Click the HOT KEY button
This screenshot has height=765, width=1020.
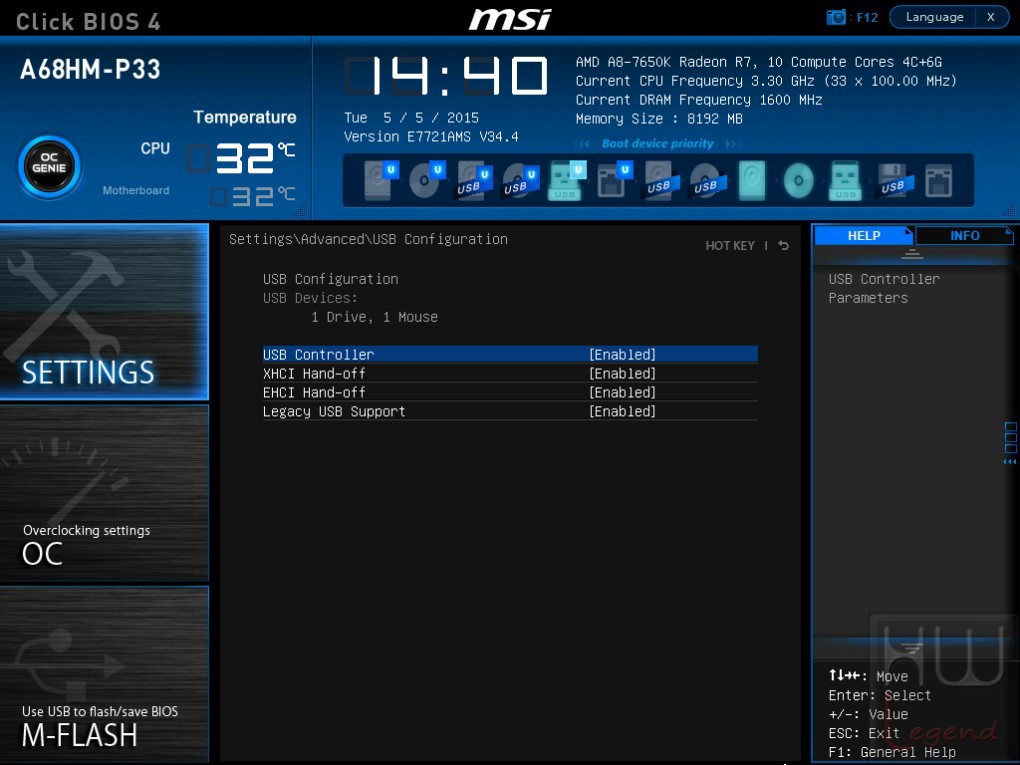click(x=730, y=245)
